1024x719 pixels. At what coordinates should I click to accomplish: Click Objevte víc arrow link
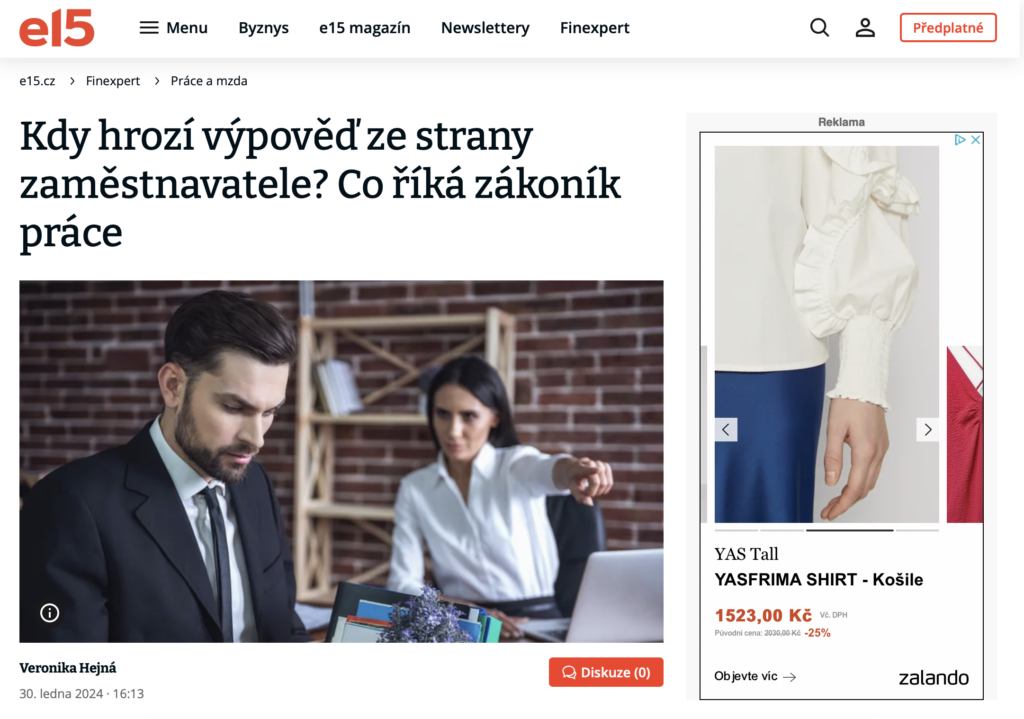point(755,677)
